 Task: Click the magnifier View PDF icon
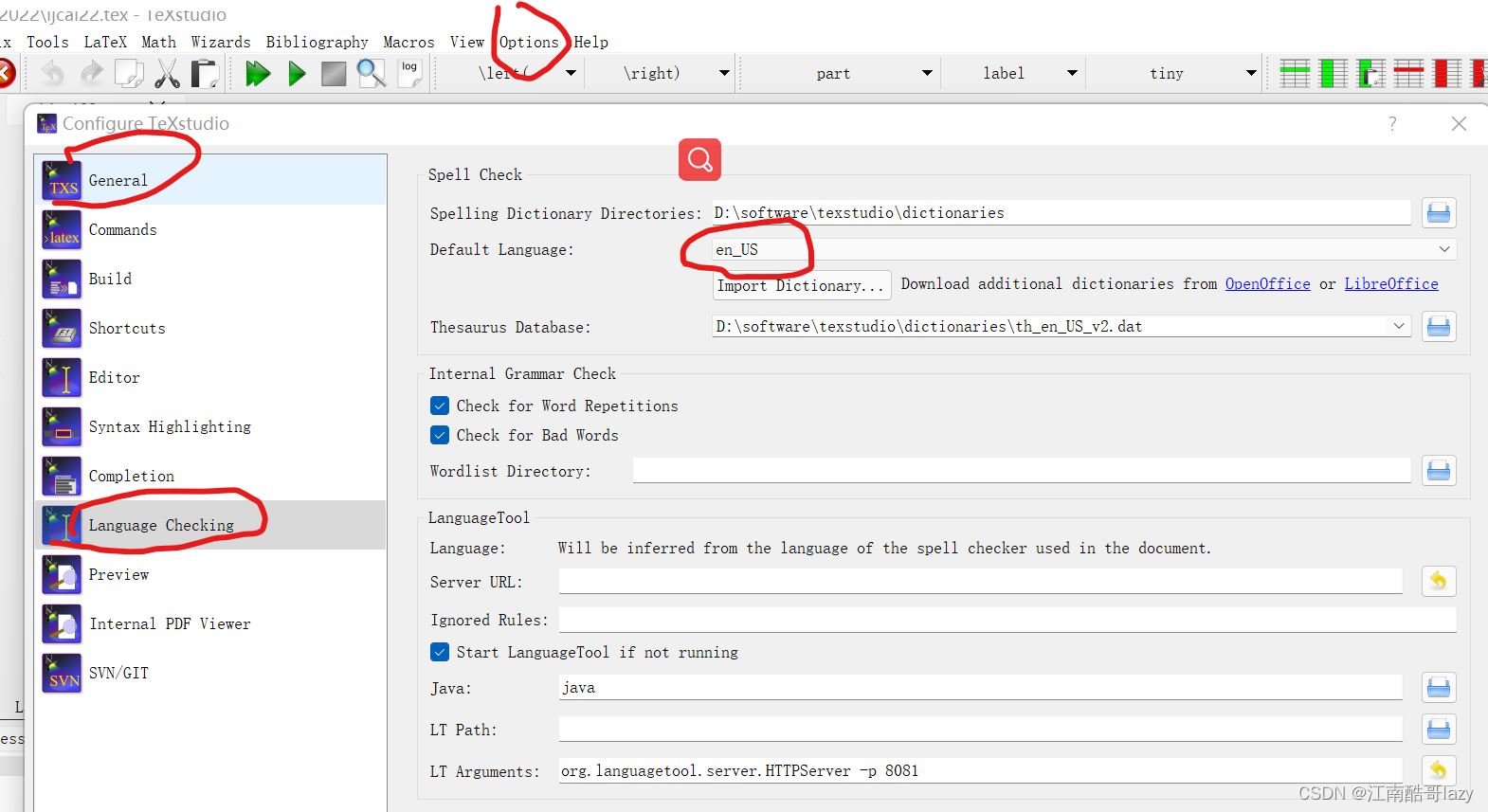pos(371,73)
